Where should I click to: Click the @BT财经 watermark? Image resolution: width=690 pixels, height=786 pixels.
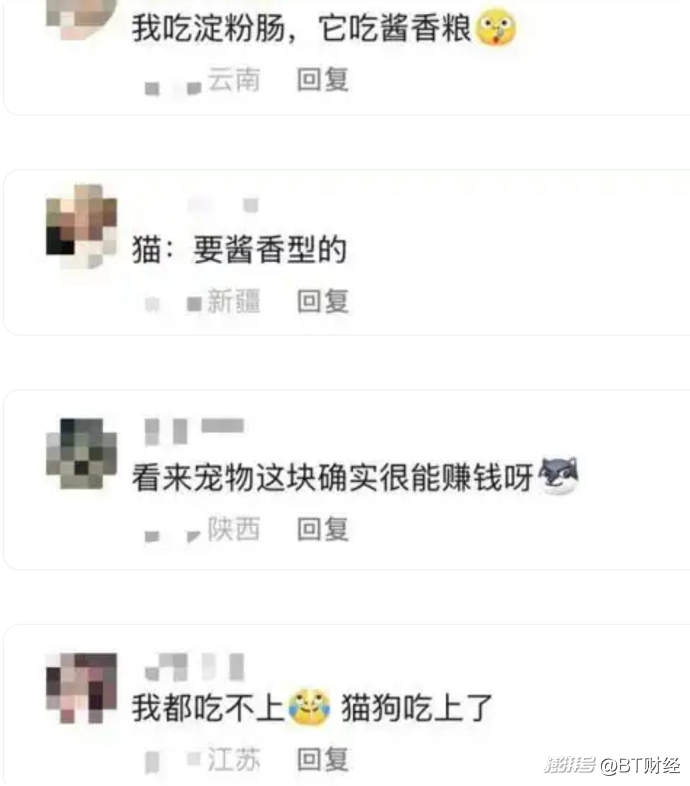640,766
